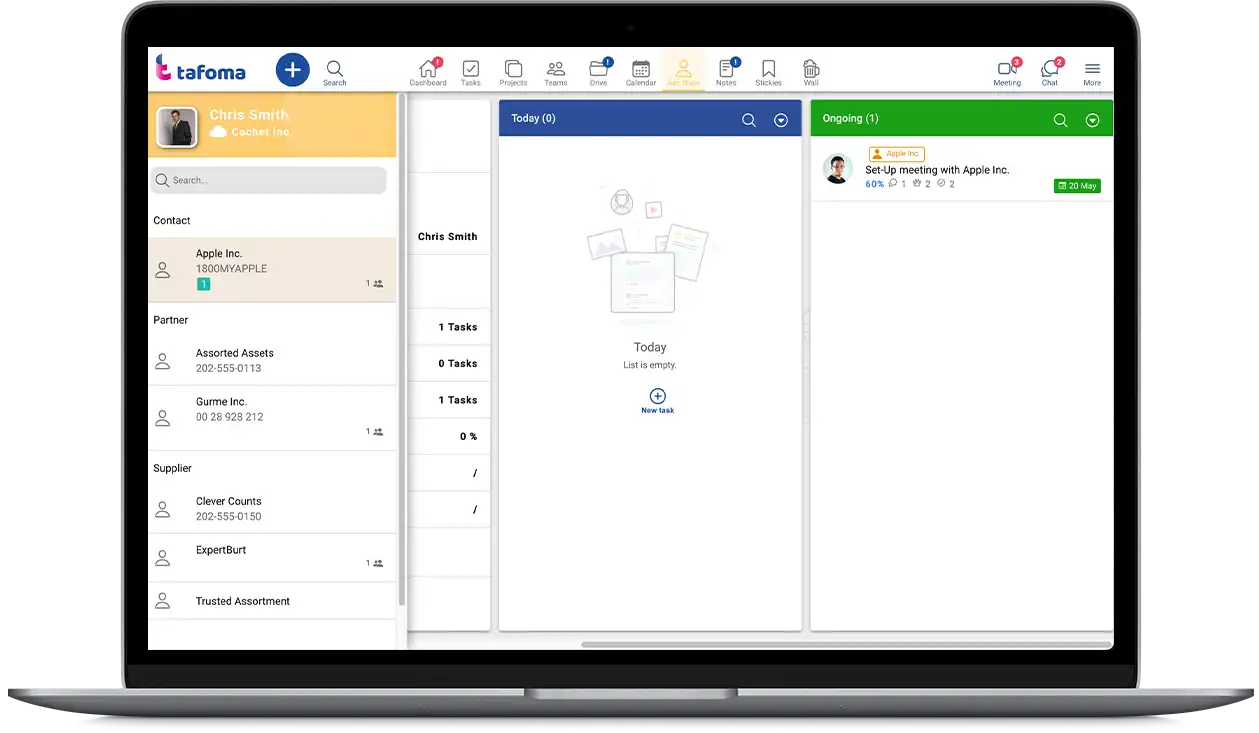
Task: Click the 0 % value in detail panel
Action: pos(468,437)
